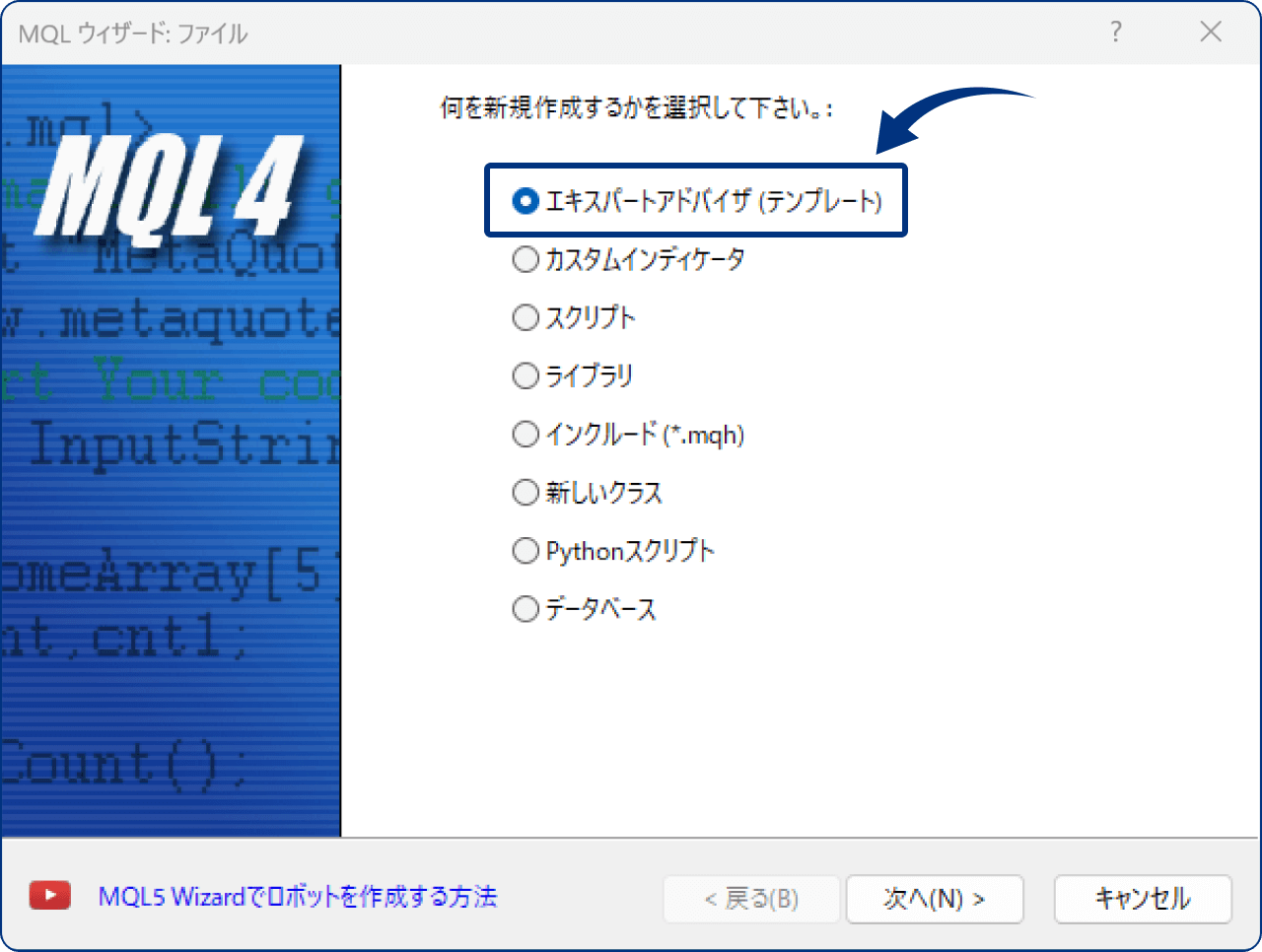Open the help question mark icon
This screenshot has width=1262, height=952.
point(1115,32)
